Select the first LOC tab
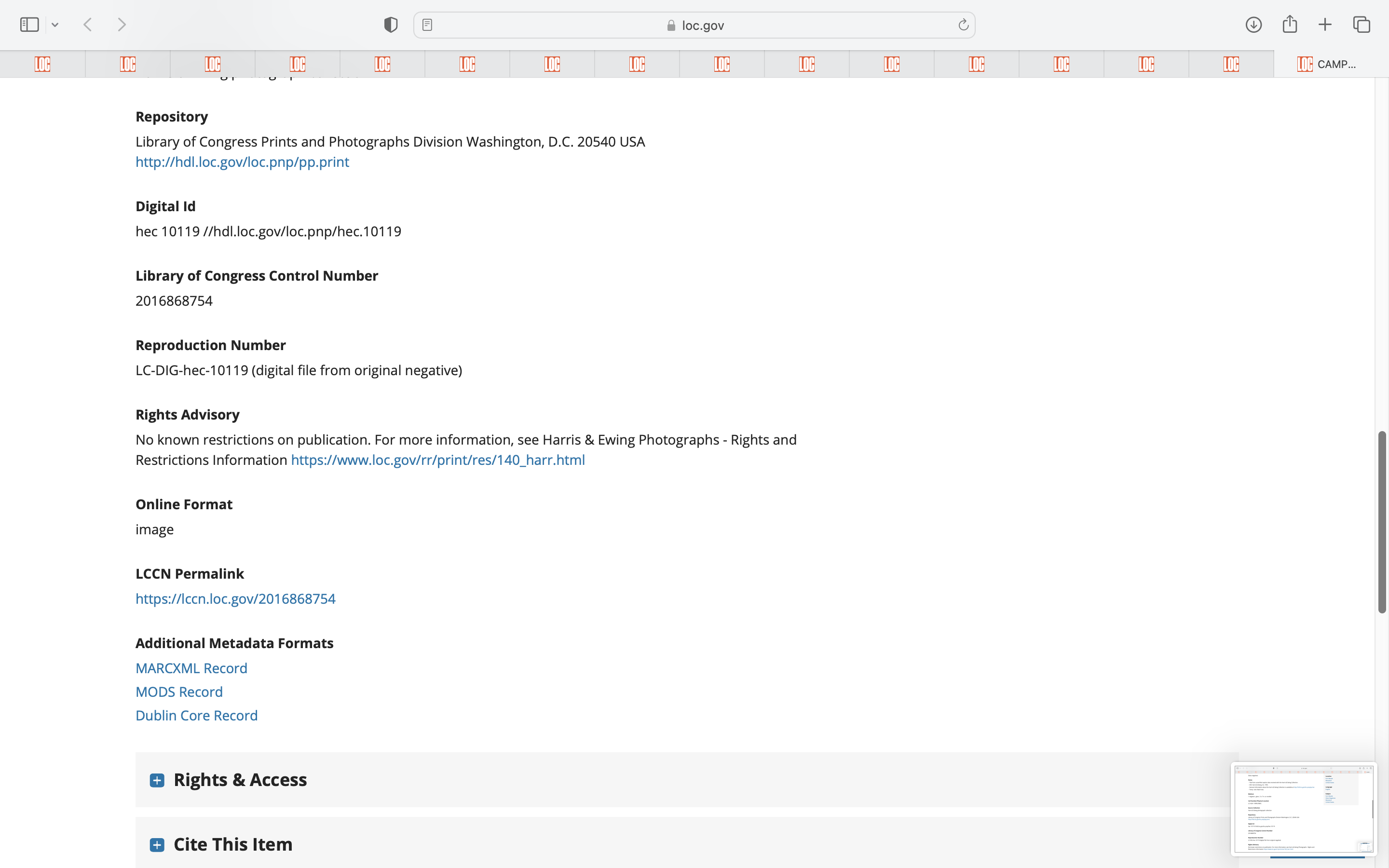 click(42, 64)
